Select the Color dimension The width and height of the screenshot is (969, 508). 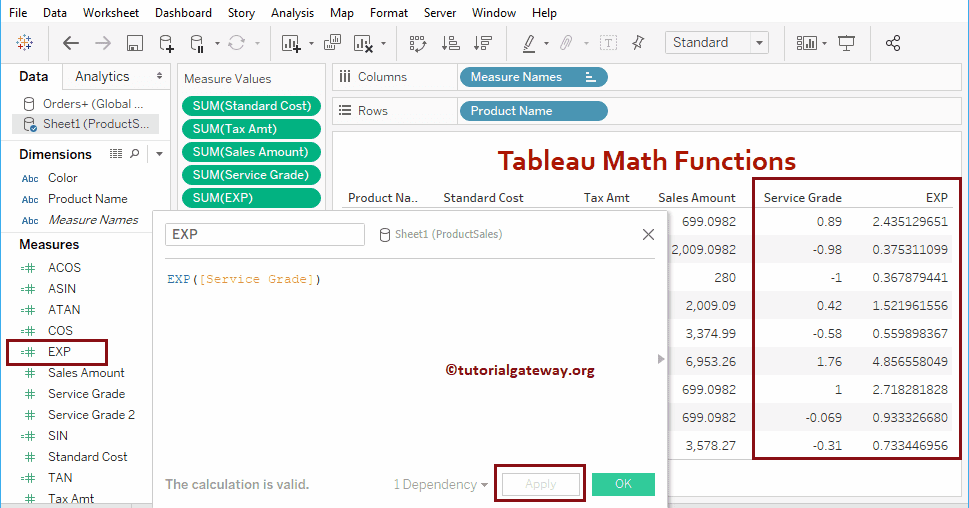[x=62, y=178]
